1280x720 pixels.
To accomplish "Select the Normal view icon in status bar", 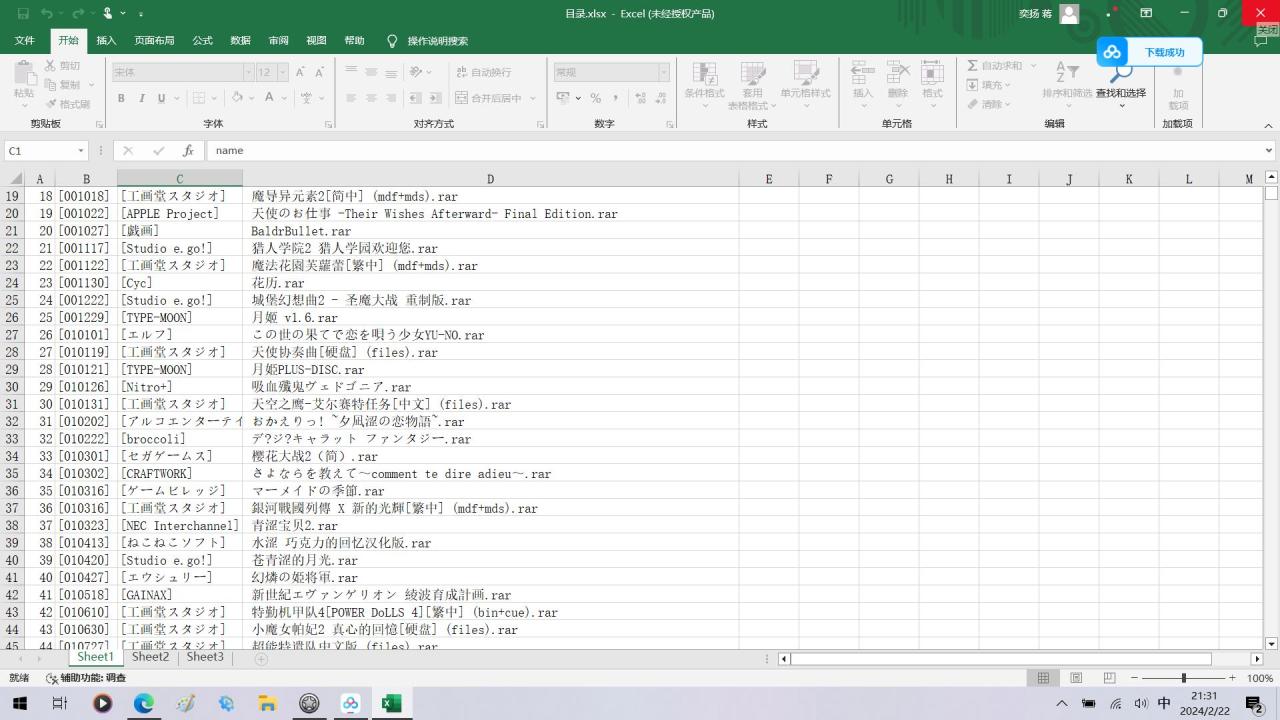I will coord(1043,678).
